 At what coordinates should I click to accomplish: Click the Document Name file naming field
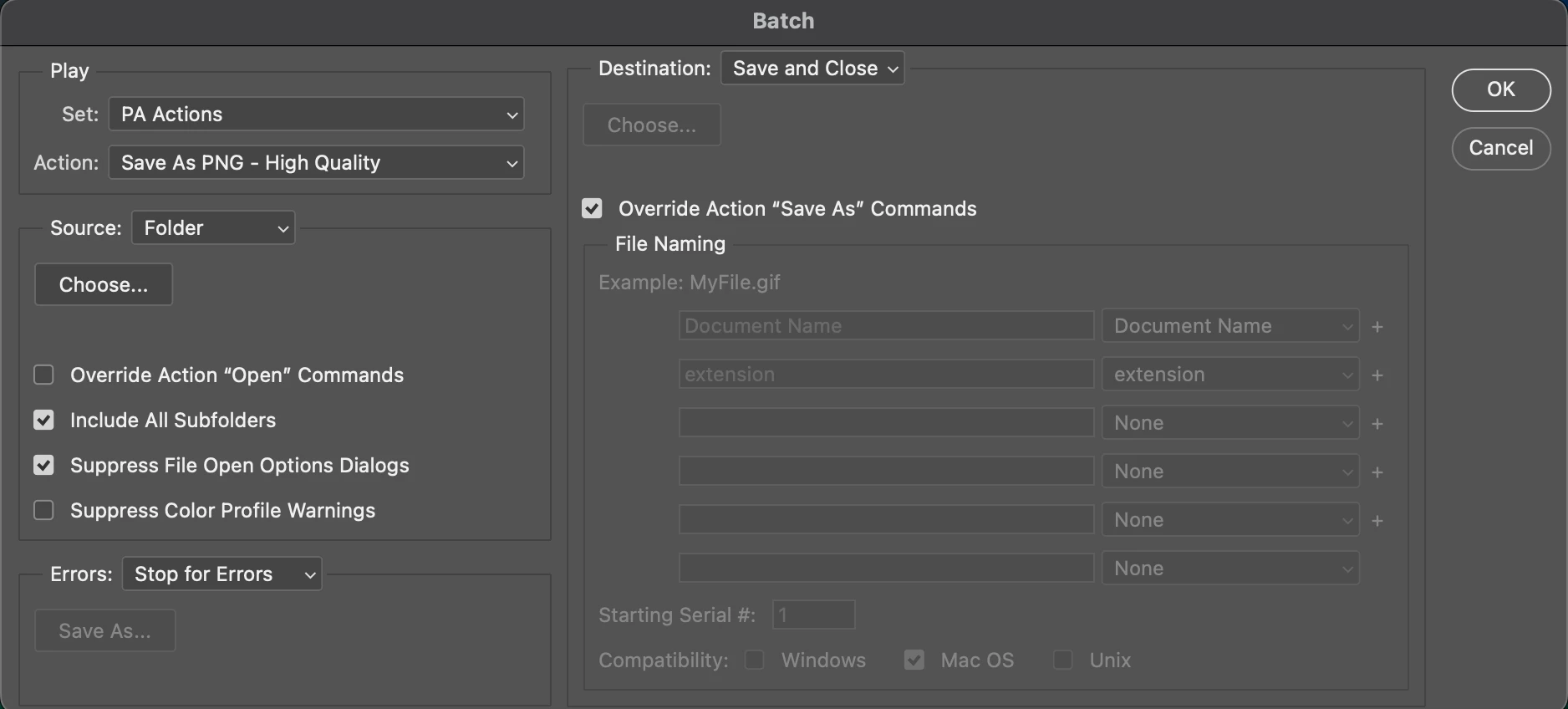point(886,326)
